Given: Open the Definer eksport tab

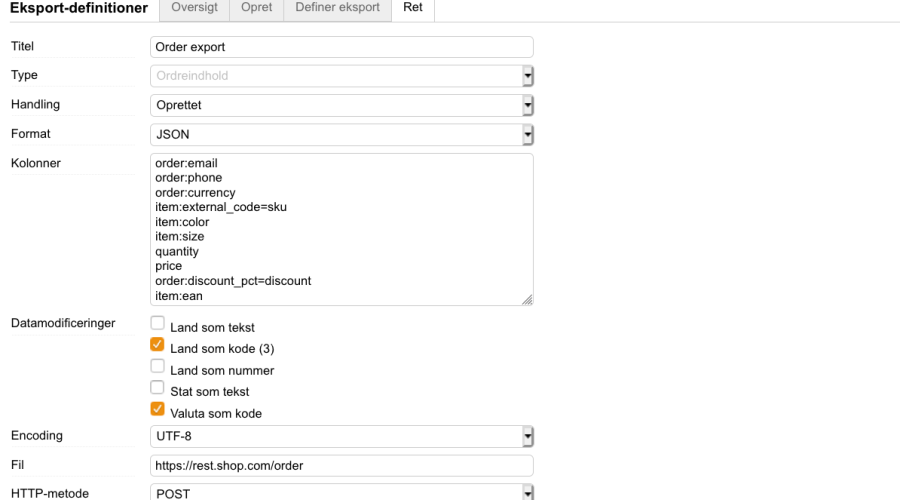Looking at the screenshot, I should pos(337,8).
